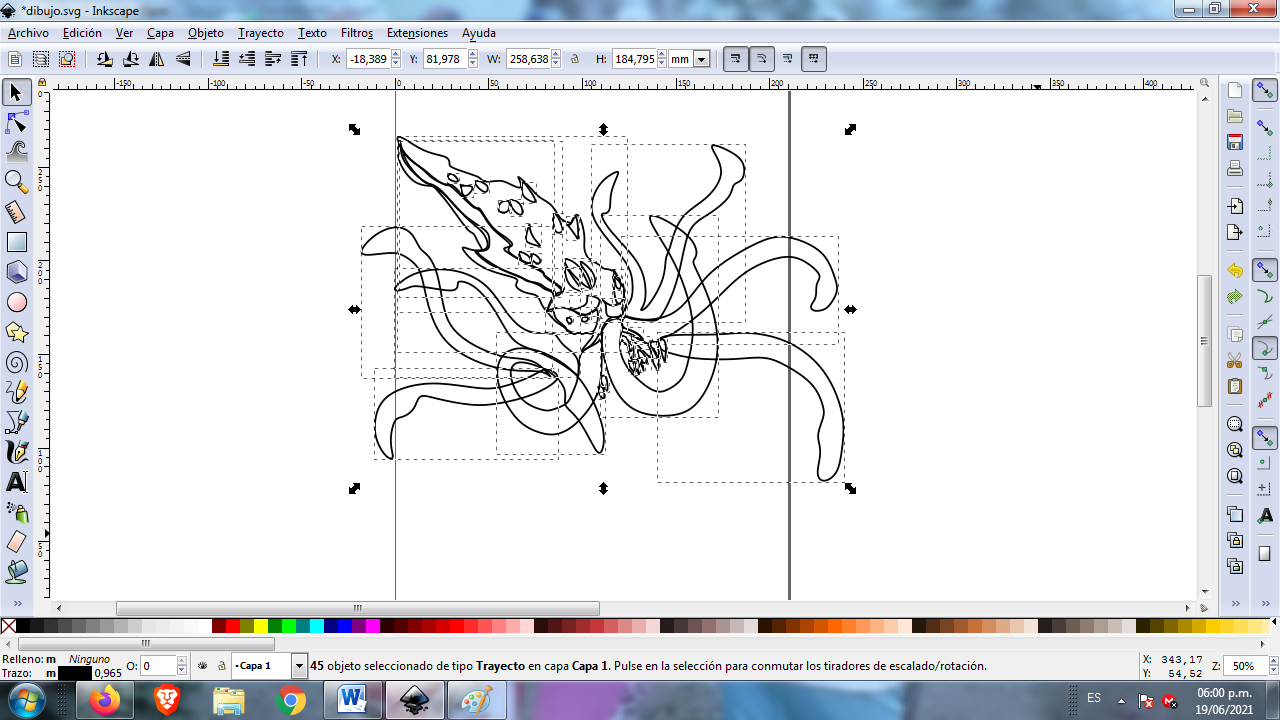
Task: Select the Ellipse tool
Action: click(x=16, y=302)
